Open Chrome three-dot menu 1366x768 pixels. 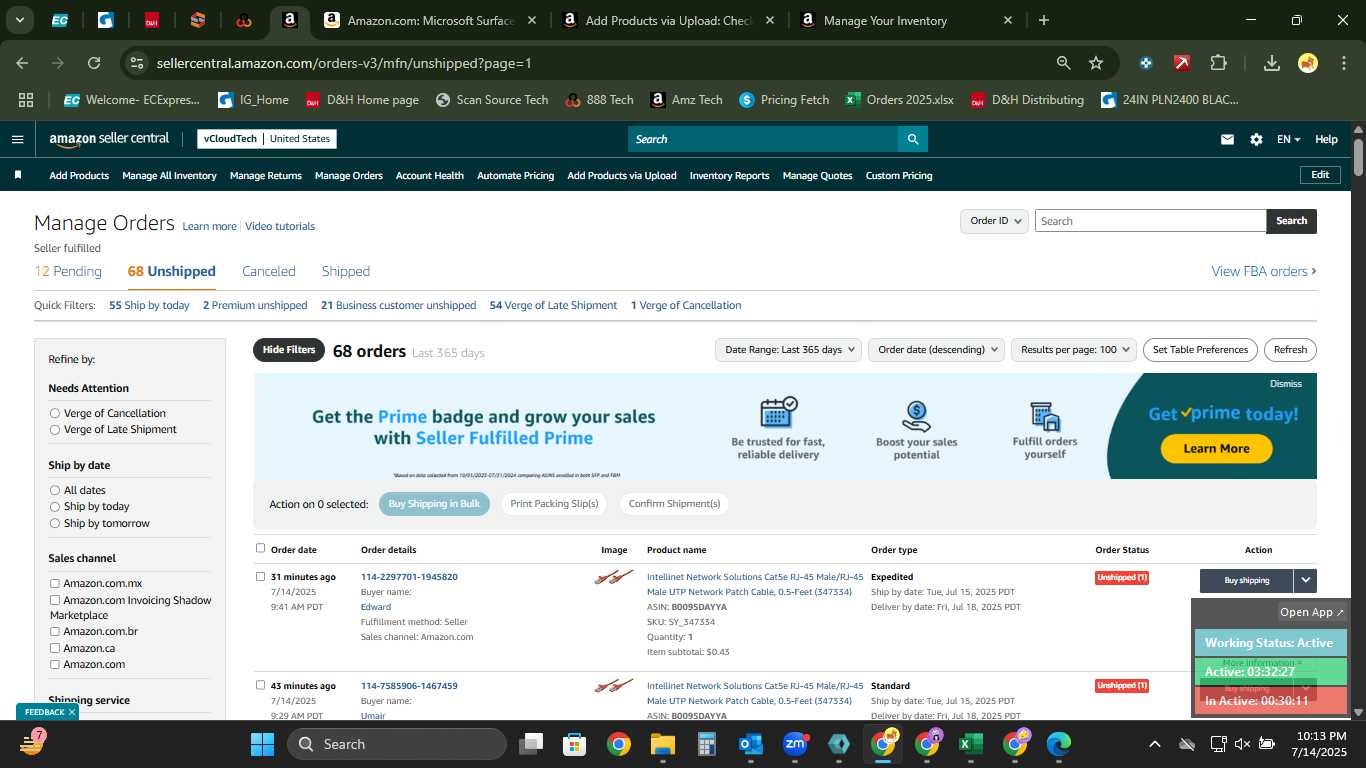pos(1343,63)
